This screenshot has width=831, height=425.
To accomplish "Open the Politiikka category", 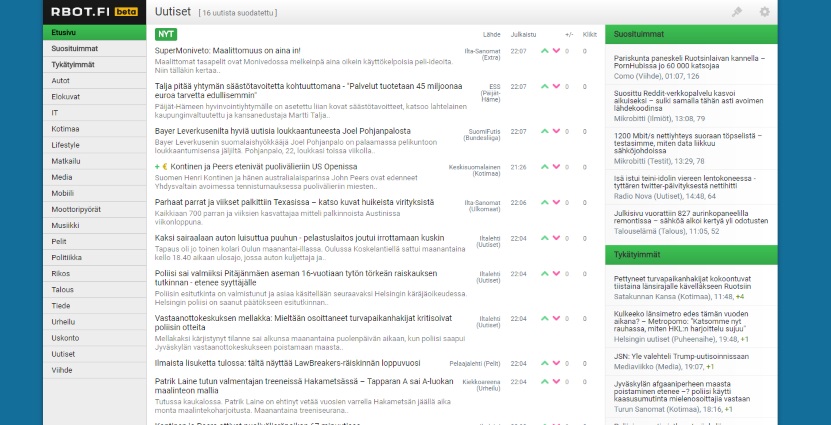I will tap(94, 258).
